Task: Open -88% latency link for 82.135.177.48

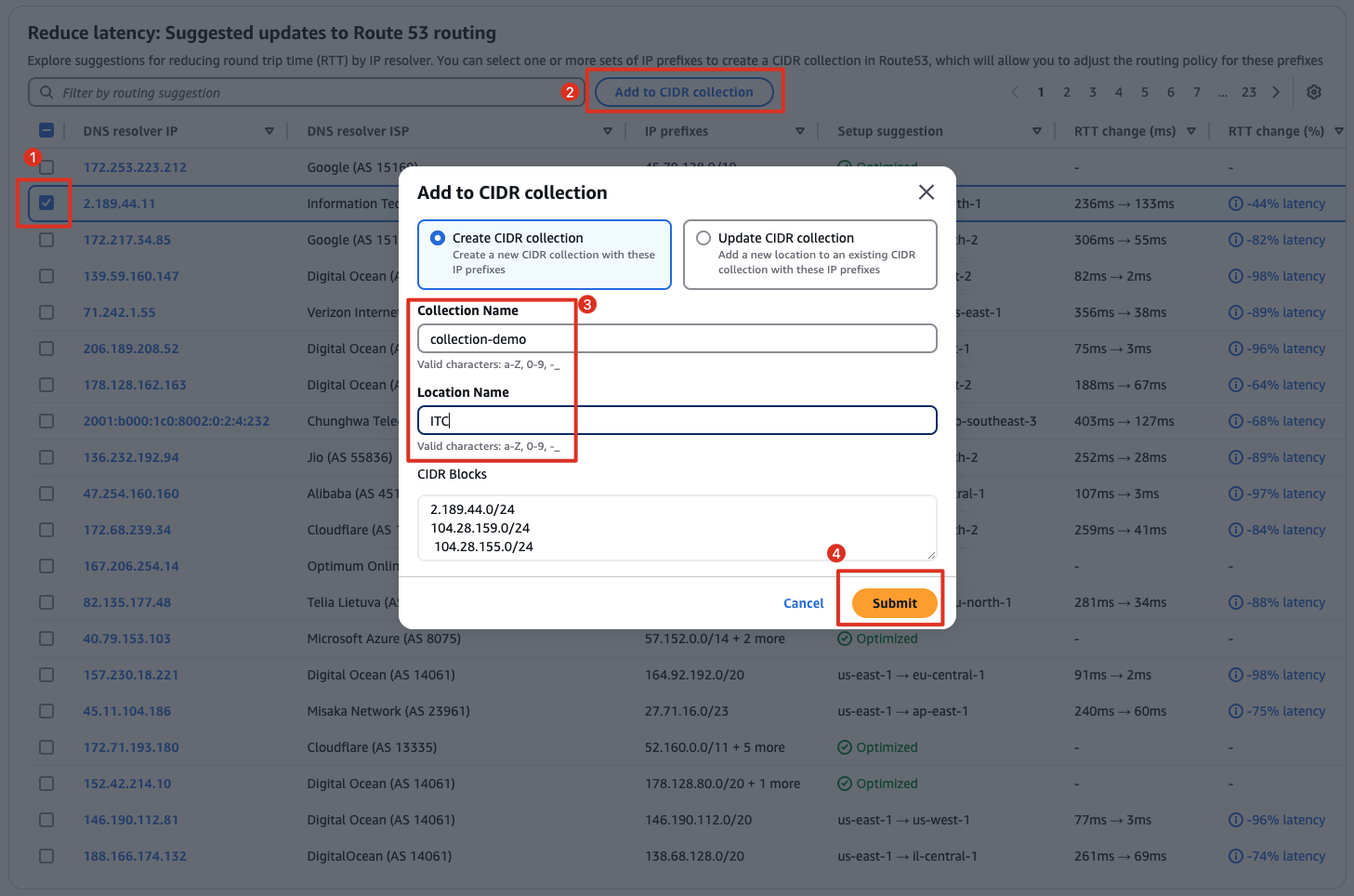Action: click(1286, 602)
